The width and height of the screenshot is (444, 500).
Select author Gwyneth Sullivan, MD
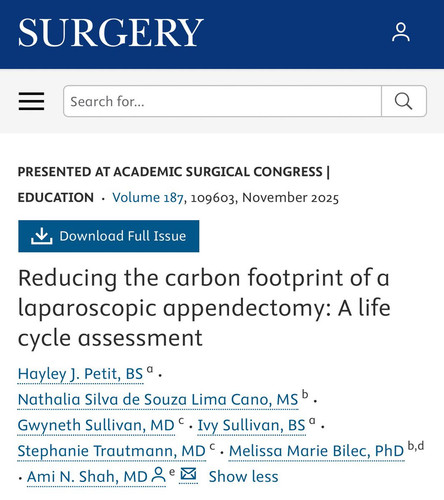pyautogui.click(x=96, y=425)
